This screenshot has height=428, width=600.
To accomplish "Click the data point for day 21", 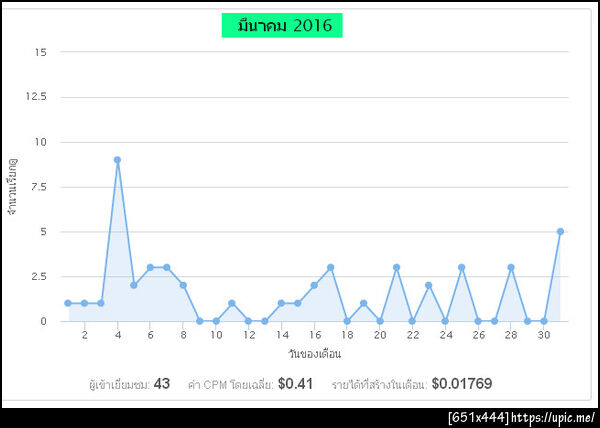I will [396, 267].
